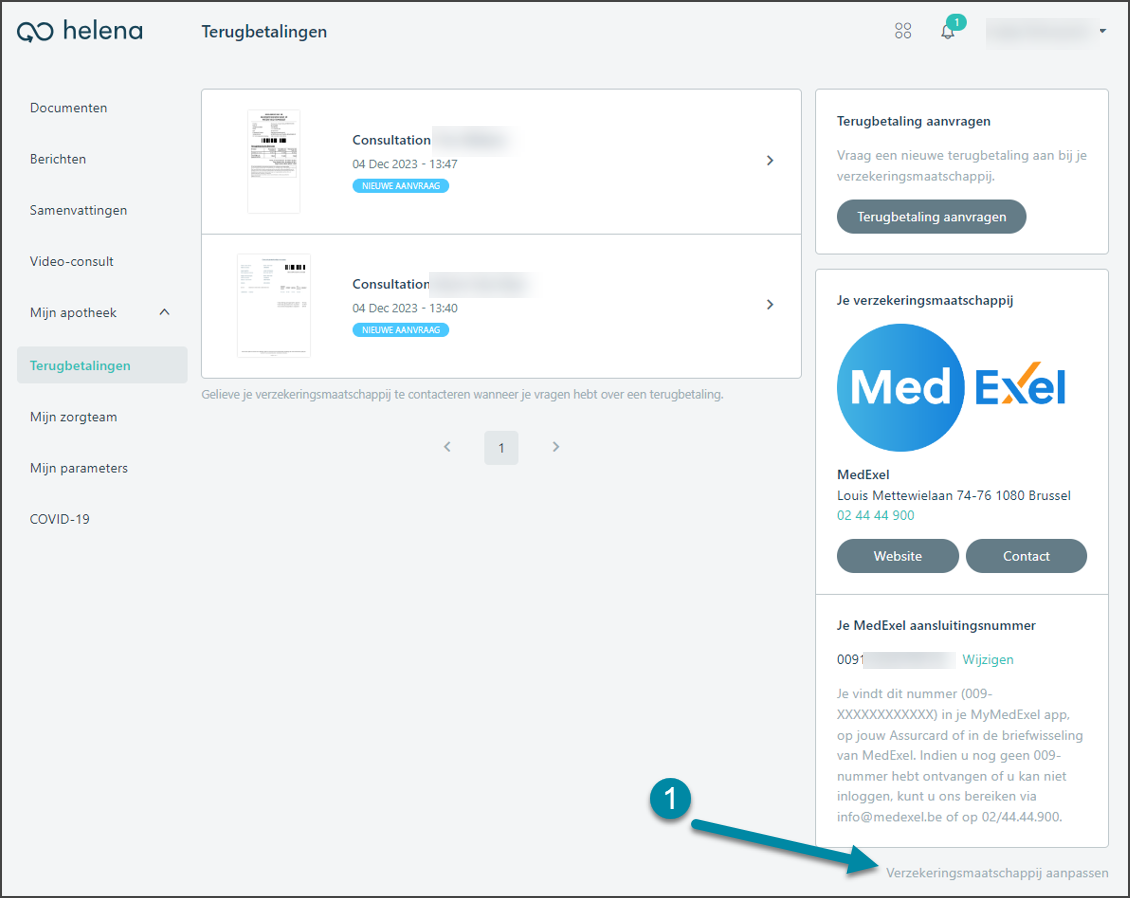Image resolution: width=1130 pixels, height=898 pixels.
Task: Click the MedExel logo
Action: coord(951,388)
